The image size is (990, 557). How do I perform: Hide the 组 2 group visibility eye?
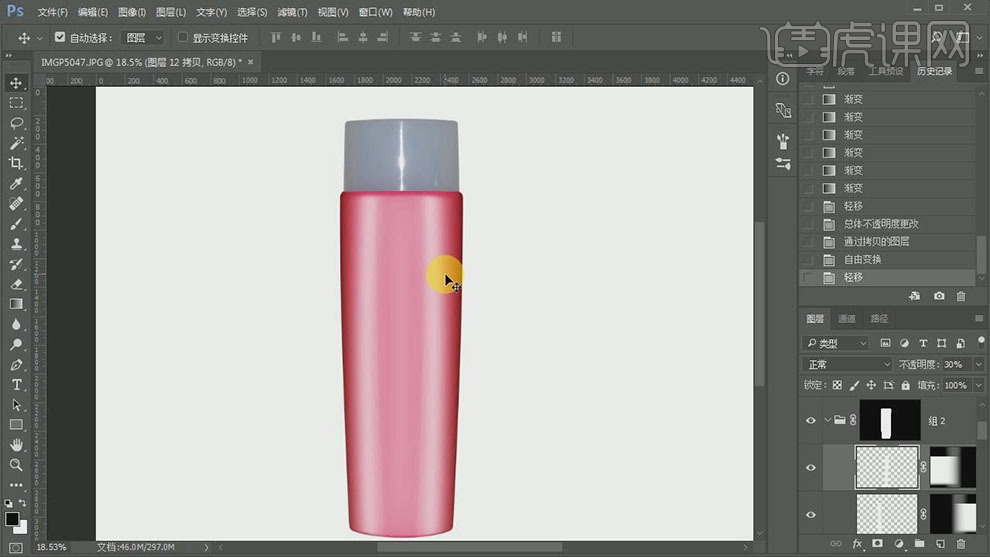(811, 421)
